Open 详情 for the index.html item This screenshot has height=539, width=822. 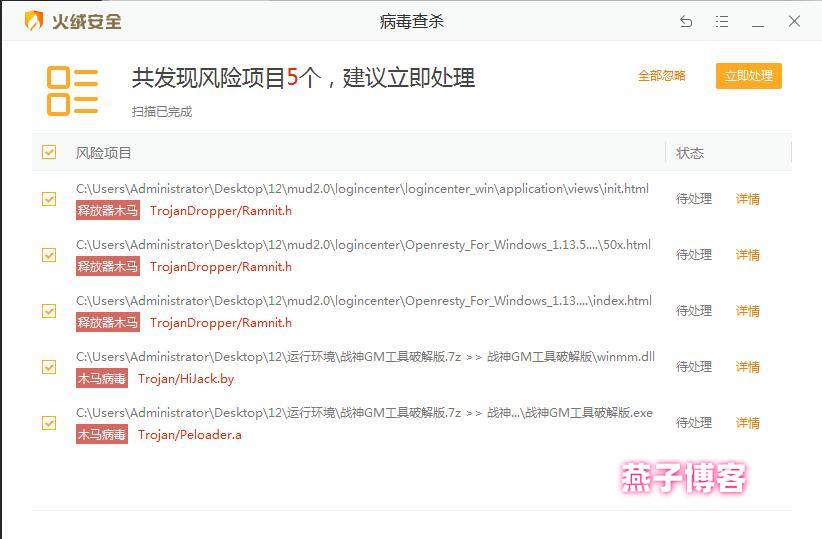[748, 311]
